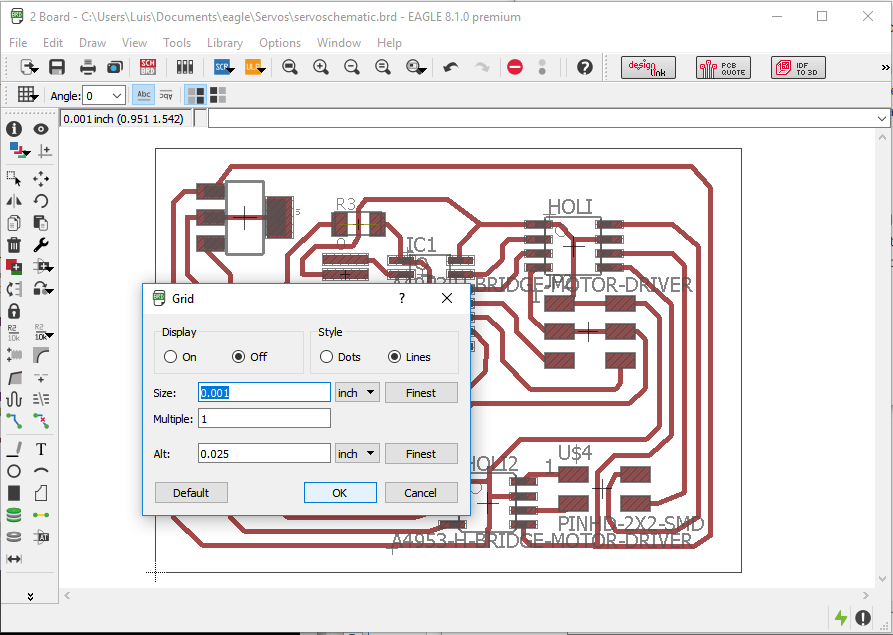The height and width of the screenshot is (635, 893).
Task: Expand more tools at sidebar bottom
Action: [30, 596]
